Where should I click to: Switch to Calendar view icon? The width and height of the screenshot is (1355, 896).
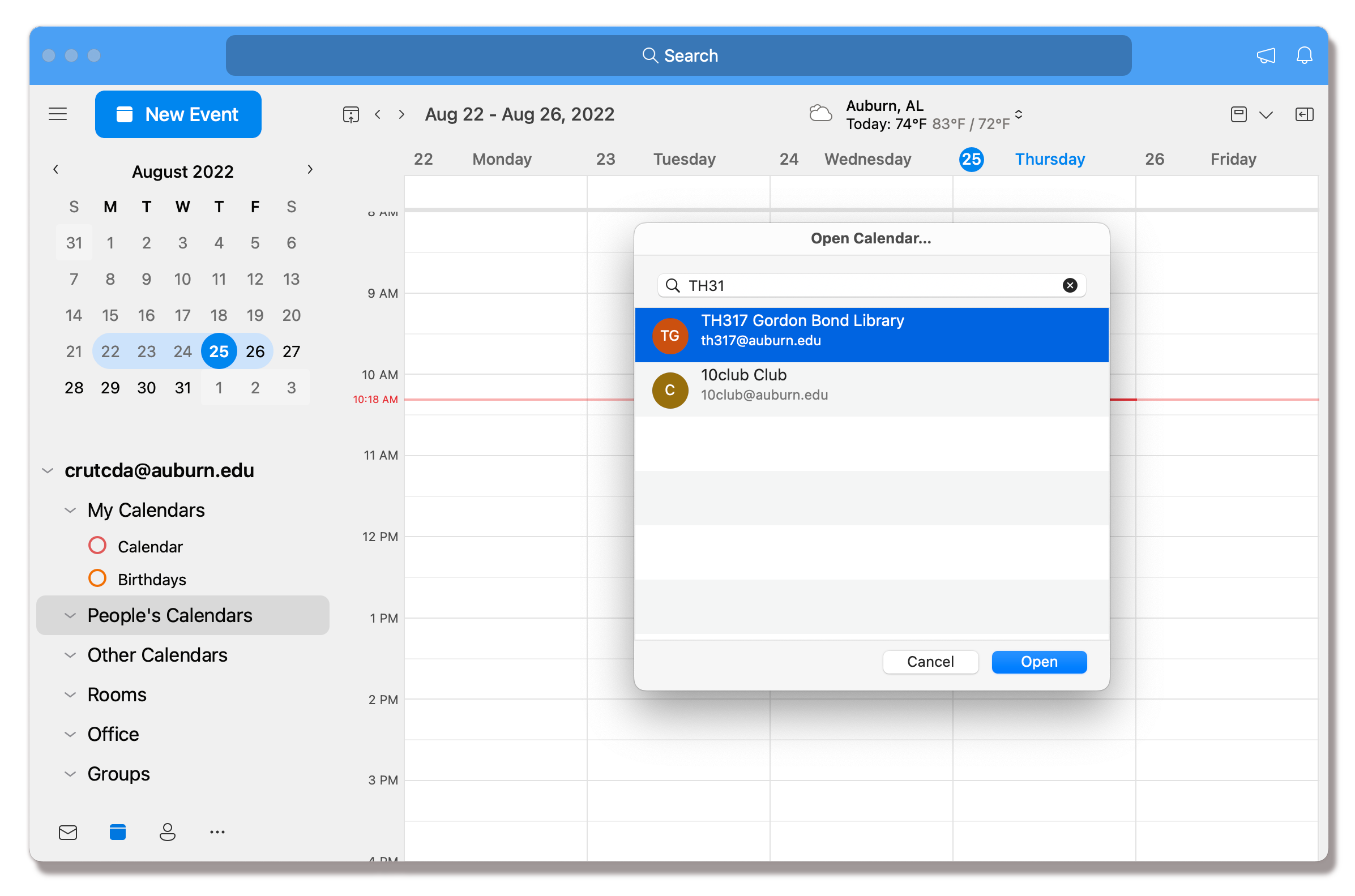[x=118, y=832]
